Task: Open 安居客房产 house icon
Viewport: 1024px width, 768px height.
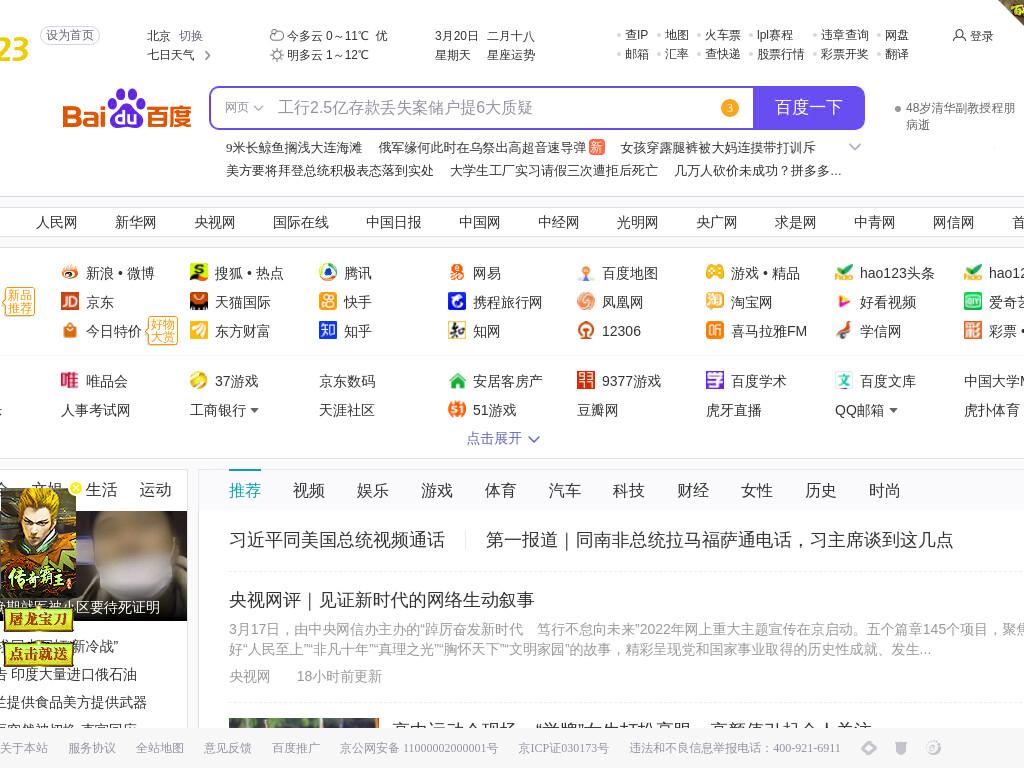Action: (457, 380)
